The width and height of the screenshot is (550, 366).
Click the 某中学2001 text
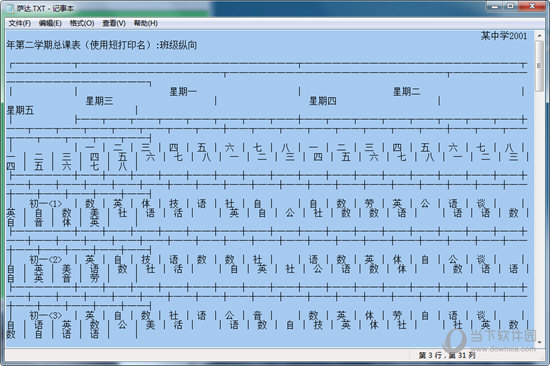point(504,36)
